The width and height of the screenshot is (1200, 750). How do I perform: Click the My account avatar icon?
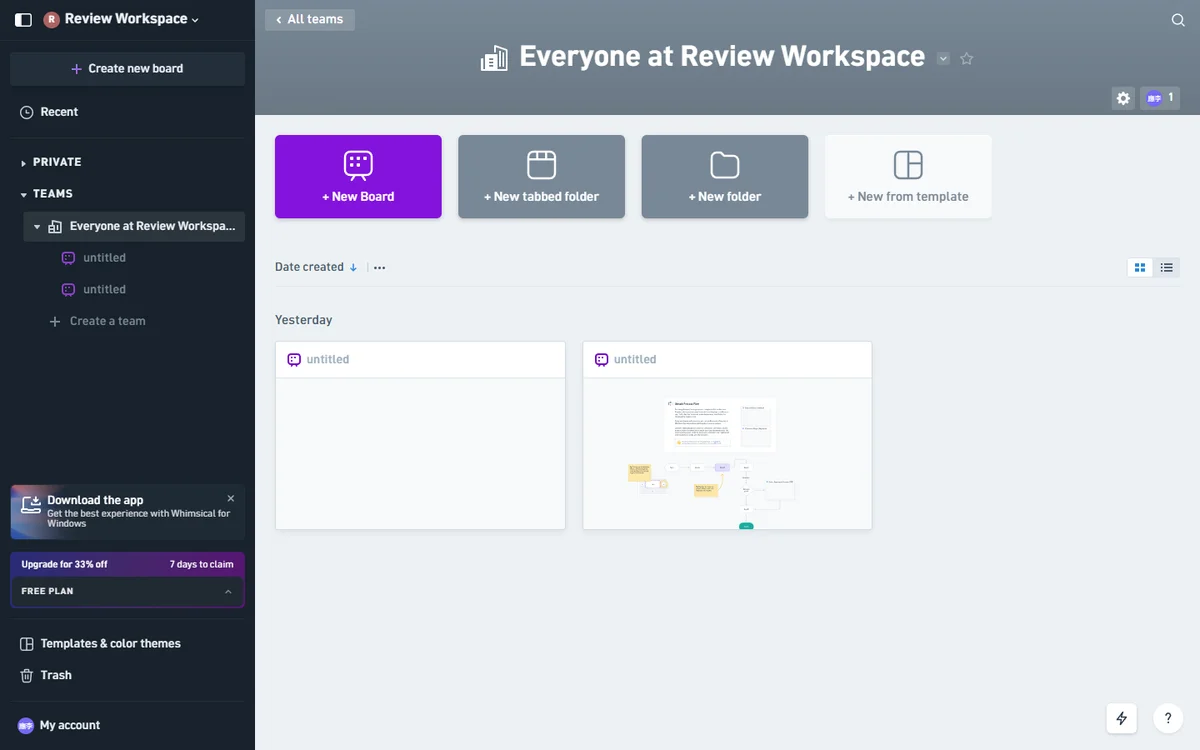coord(26,726)
